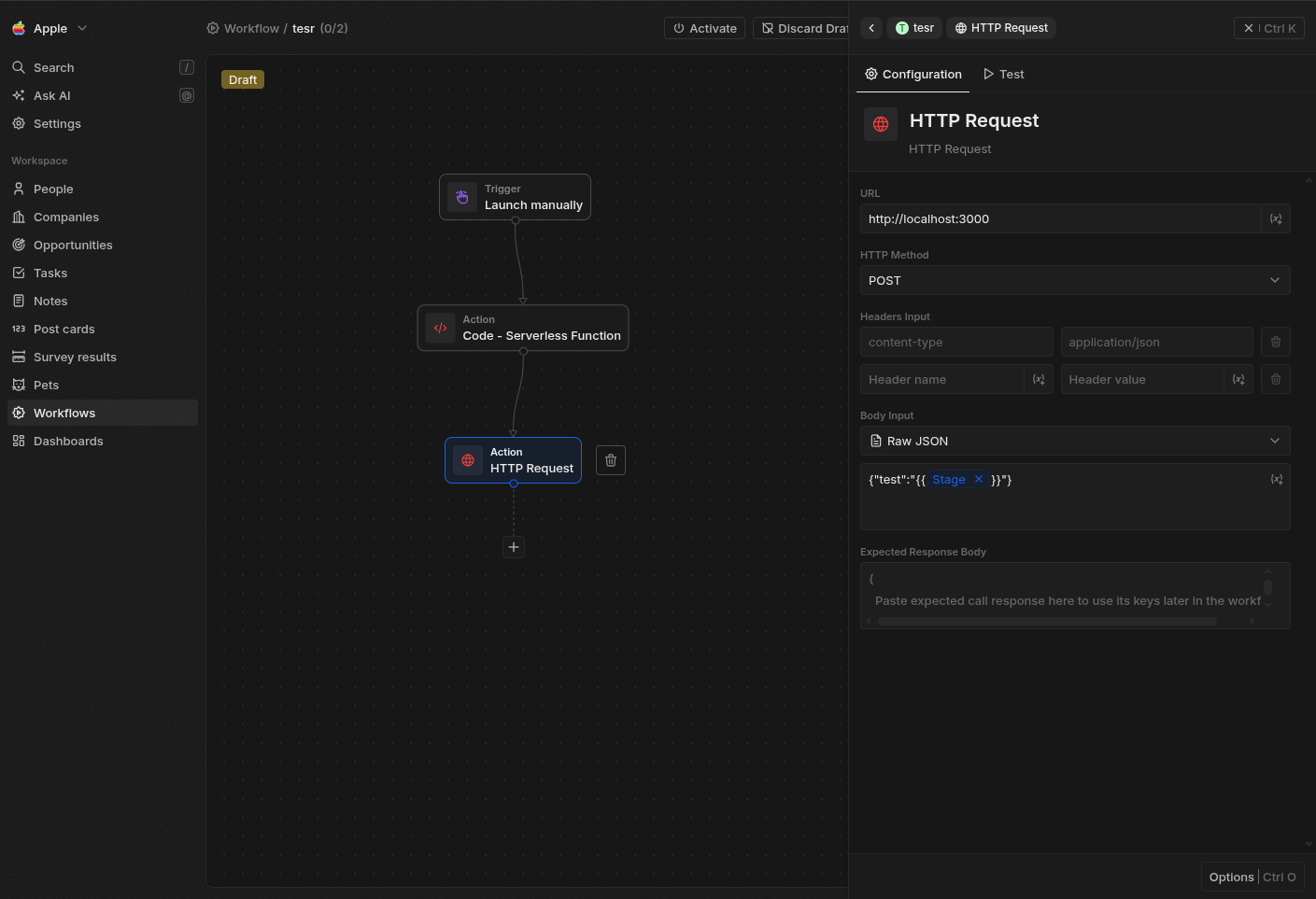The height and width of the screenshot is (899, 1316).
Task: Click the Companies building icon
Action: tap(19, 217)
